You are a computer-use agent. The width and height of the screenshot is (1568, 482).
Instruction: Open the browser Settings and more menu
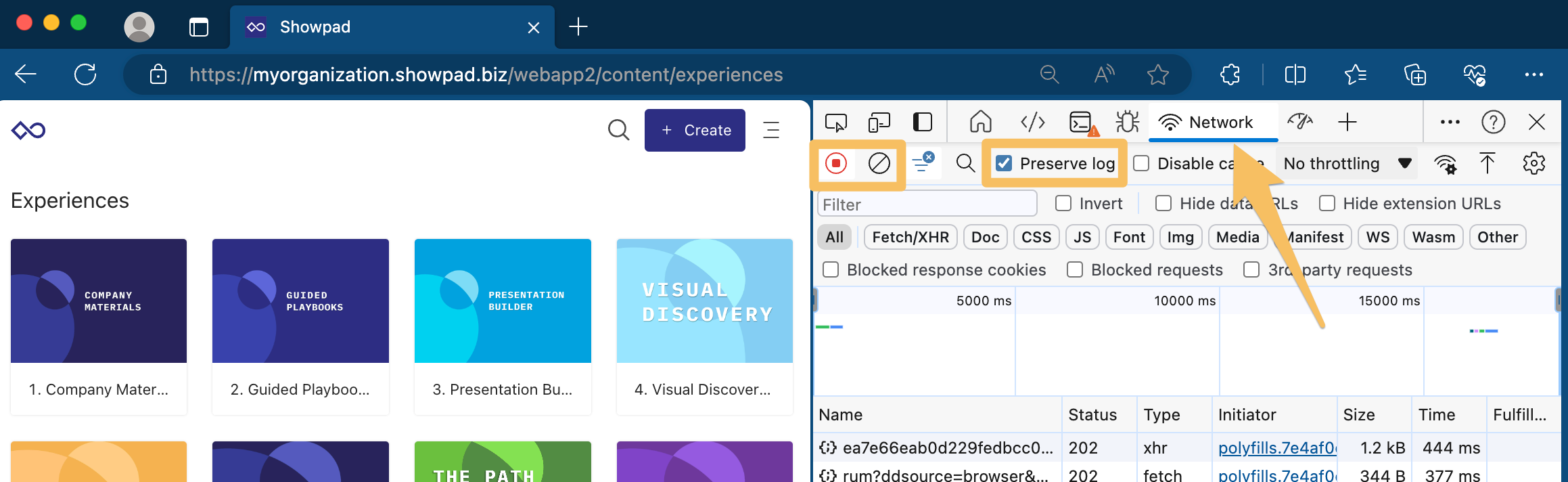point(1534,74)
